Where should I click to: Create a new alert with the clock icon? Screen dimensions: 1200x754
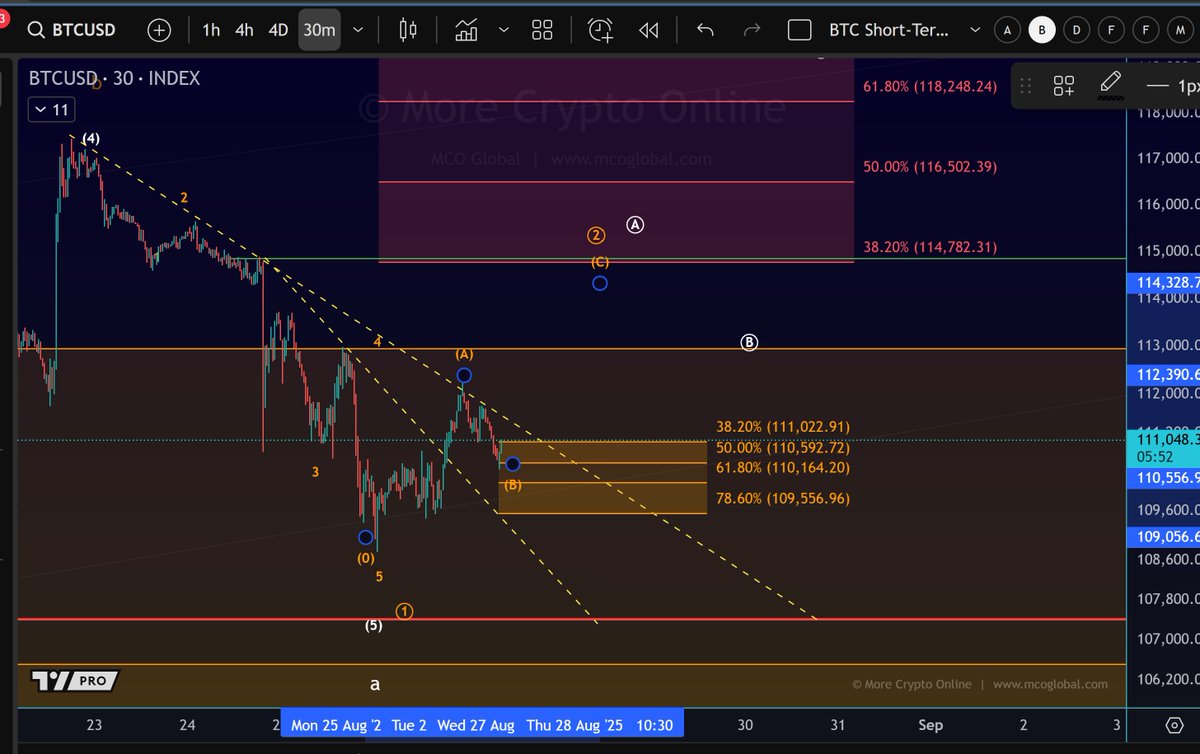(600, 30)
